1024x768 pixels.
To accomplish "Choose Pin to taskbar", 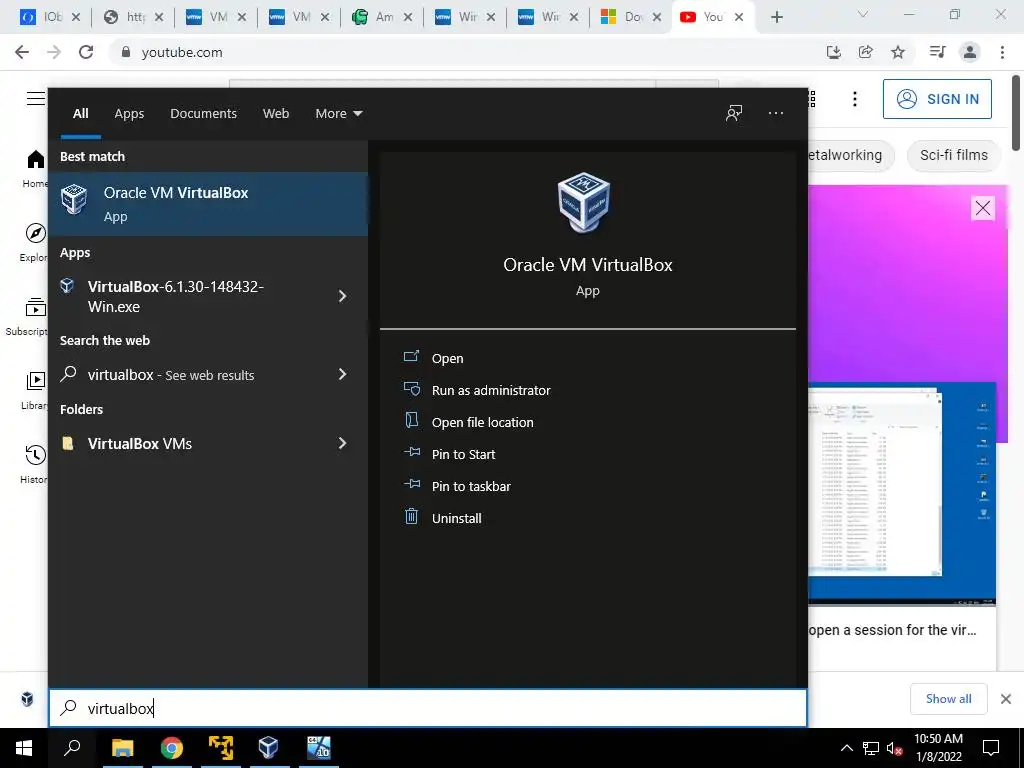I will click(471, 487).
